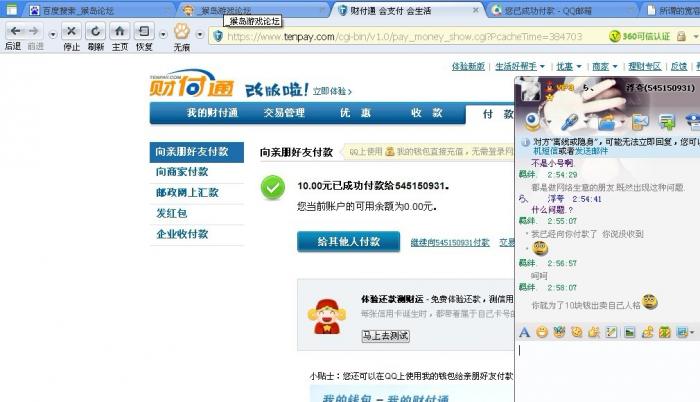Toggle 无痕 paw-print private mode icon

[x=182, y=31]
